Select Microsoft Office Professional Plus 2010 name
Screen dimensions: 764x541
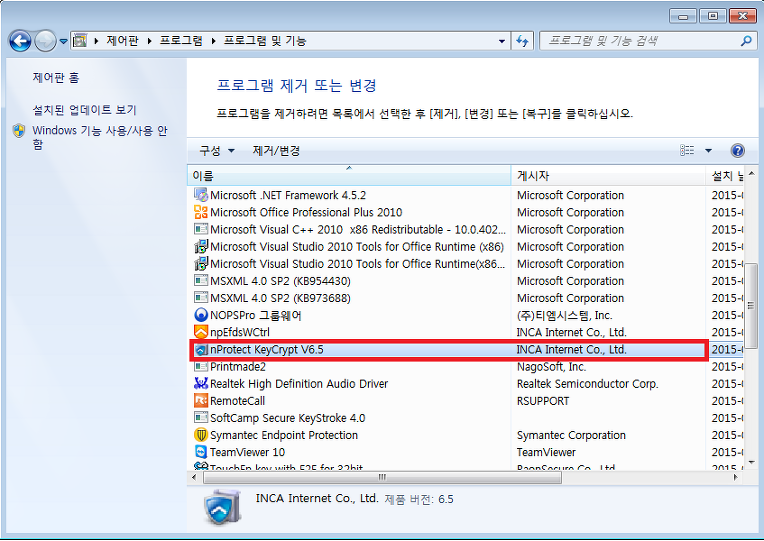[x=306, y=212]
